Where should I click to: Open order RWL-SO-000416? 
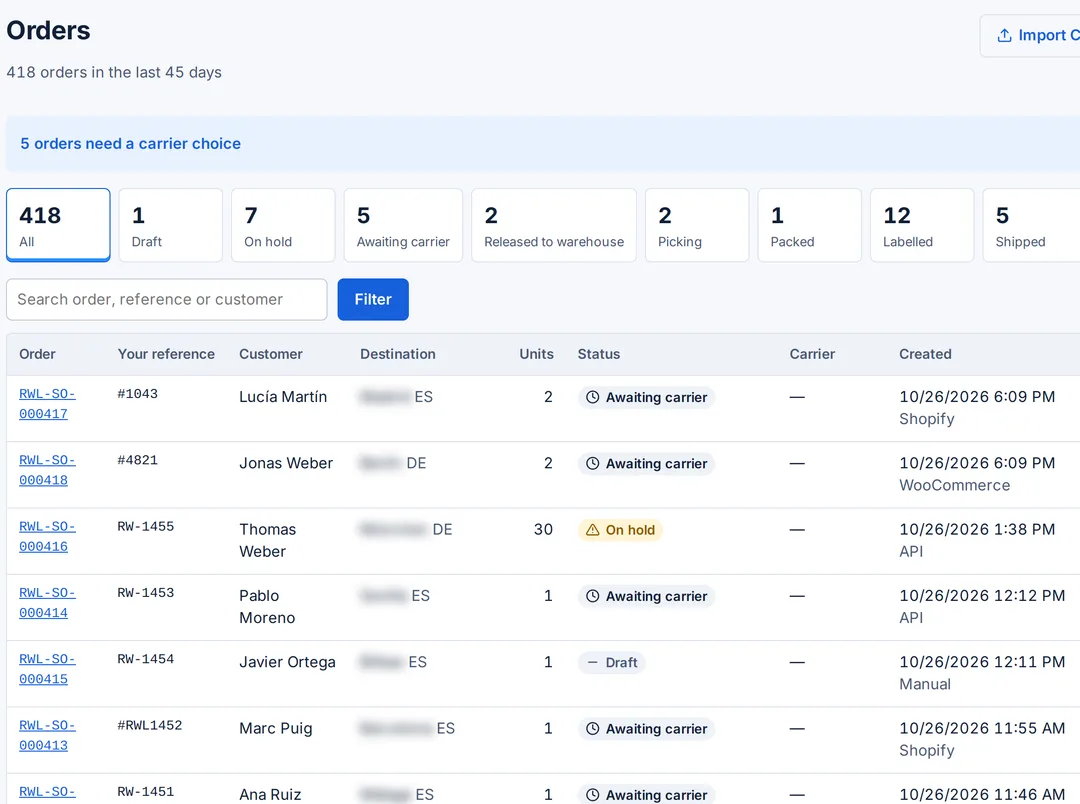[47, 536]
